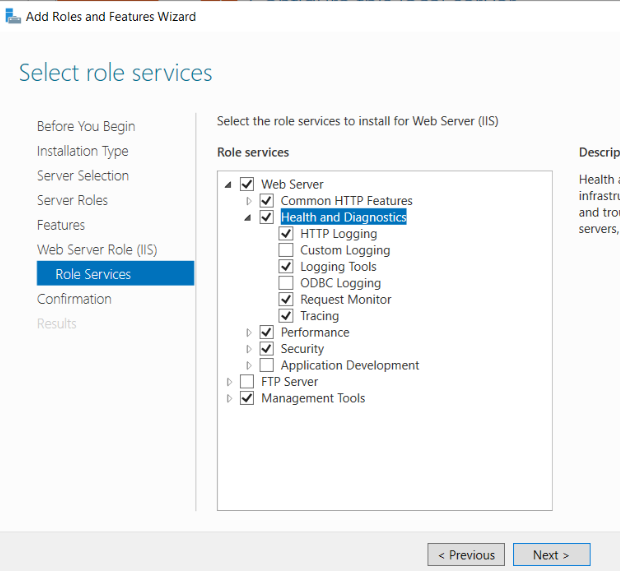Select the Health and Diagnostics label
Viewport: 620px width, 571px height.
point(344,217)
